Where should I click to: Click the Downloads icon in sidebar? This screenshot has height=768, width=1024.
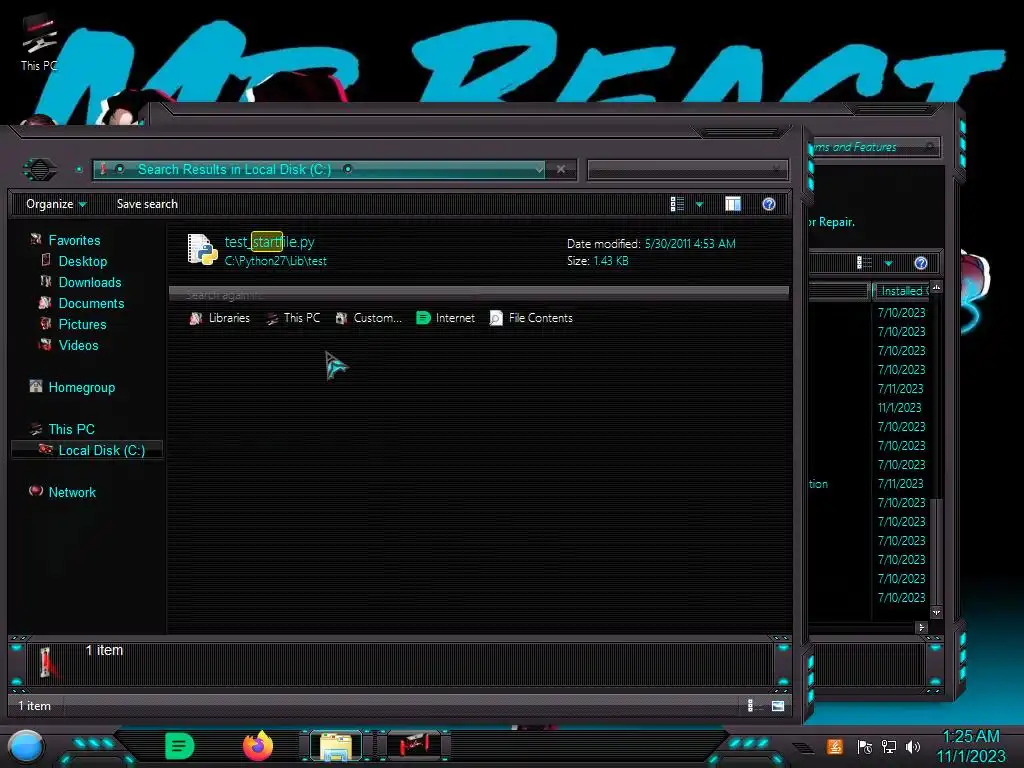46,281
